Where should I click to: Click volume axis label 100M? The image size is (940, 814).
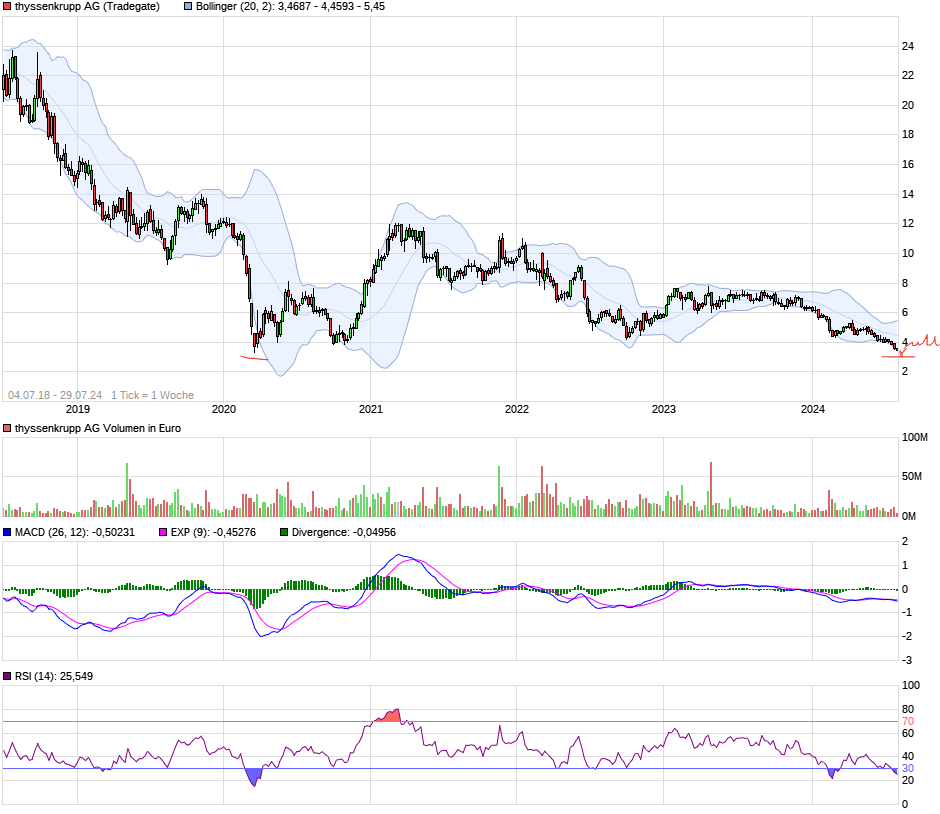(x=915, y=437)
